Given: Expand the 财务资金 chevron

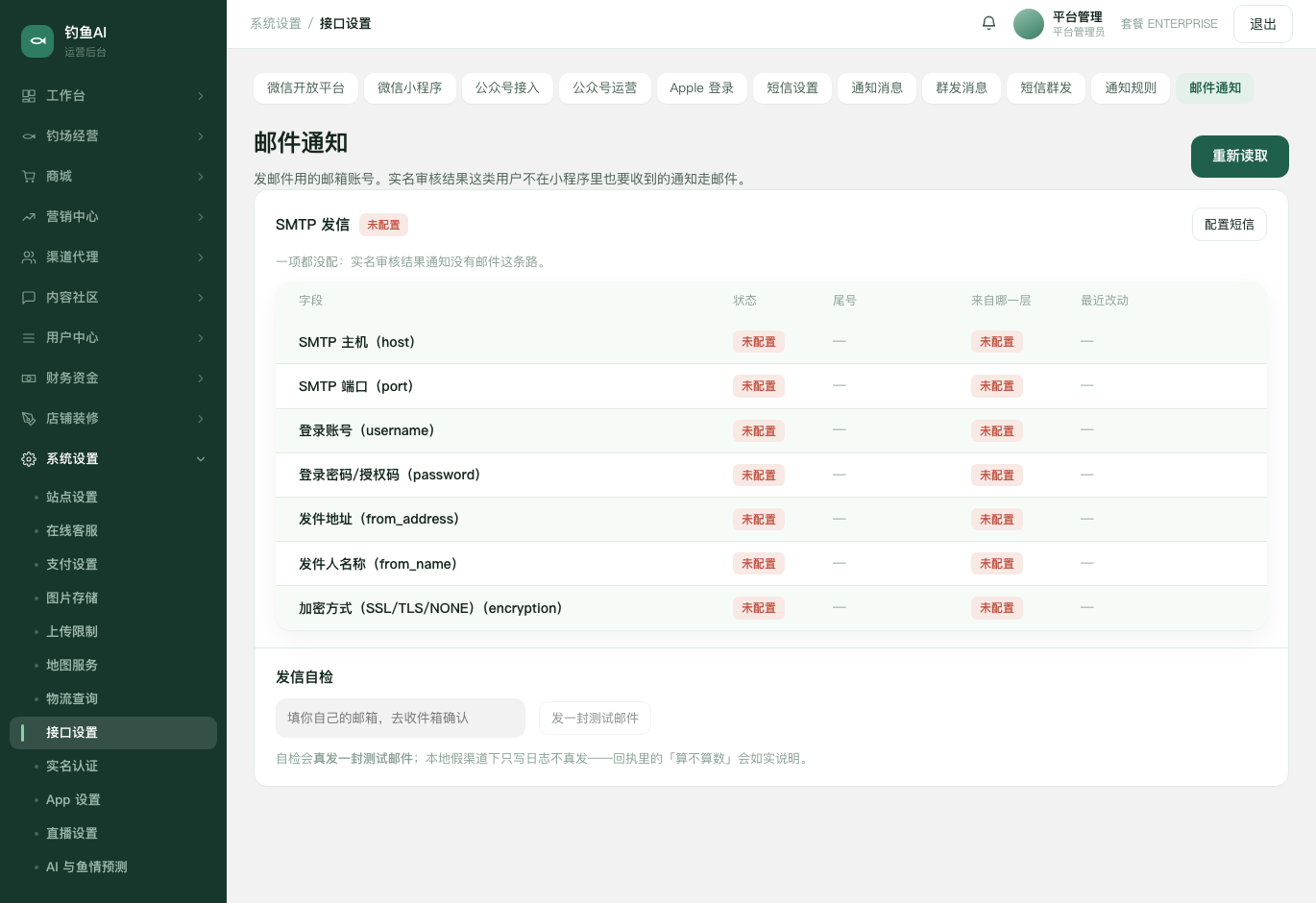Looking at the screenshot, I should (201, 378).
